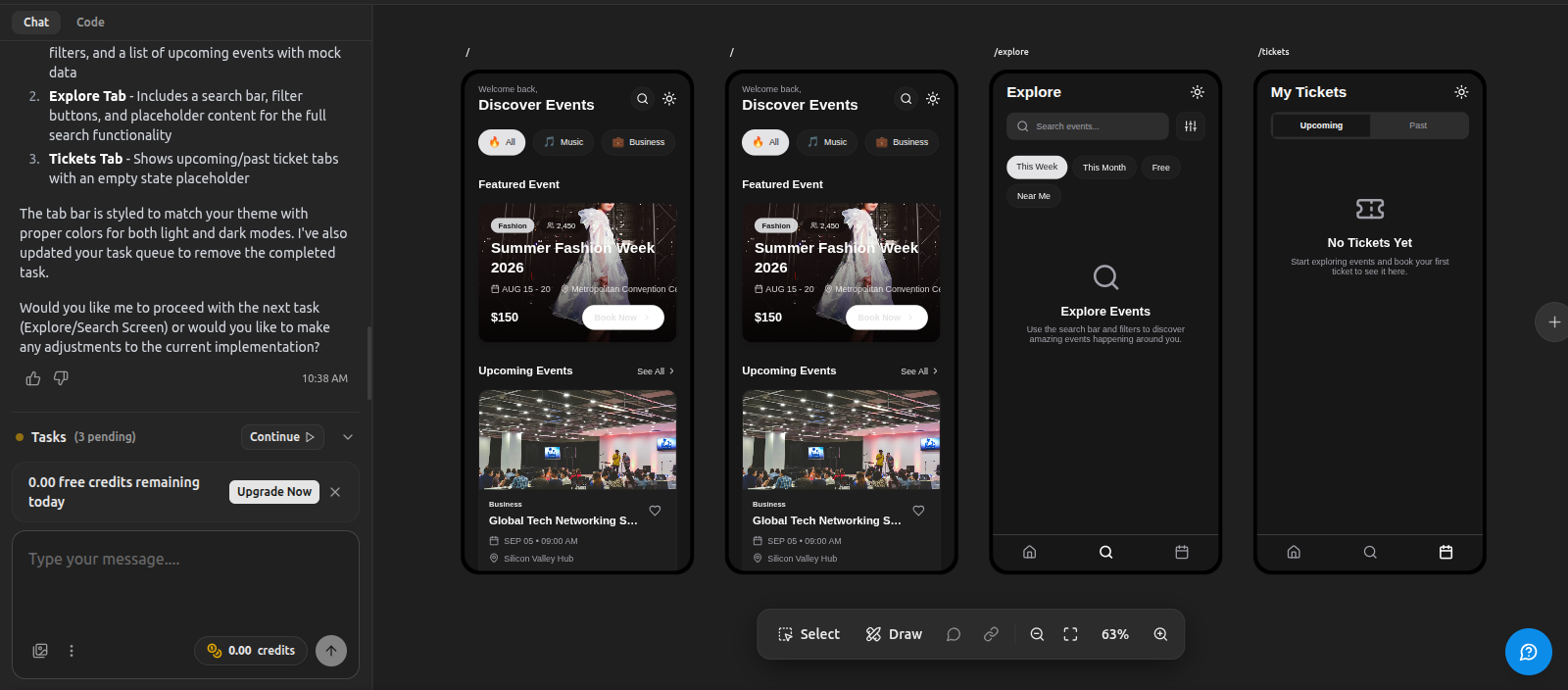Image resolution: width=1568 pixels, height=690 pixels.
Task: Click Book Now in first featured event card
Action: pyautogui.click(x=623, y=318)
